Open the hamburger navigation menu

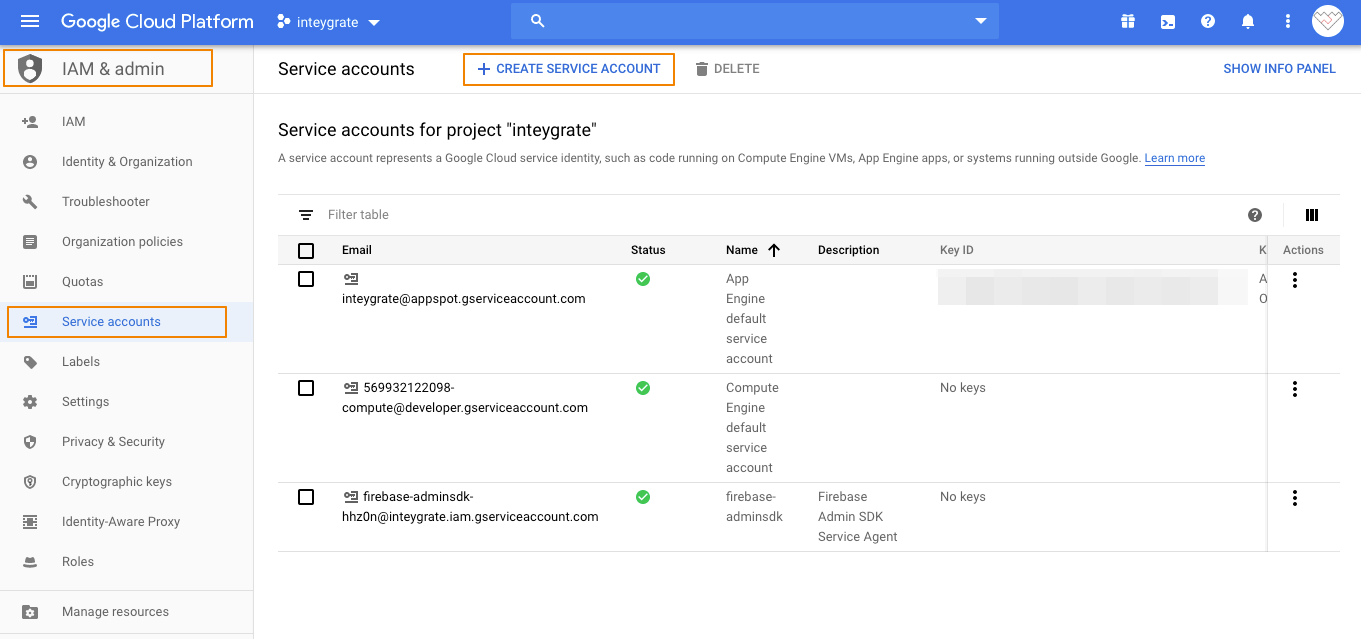pyautogui.click(x=30, y=21)
